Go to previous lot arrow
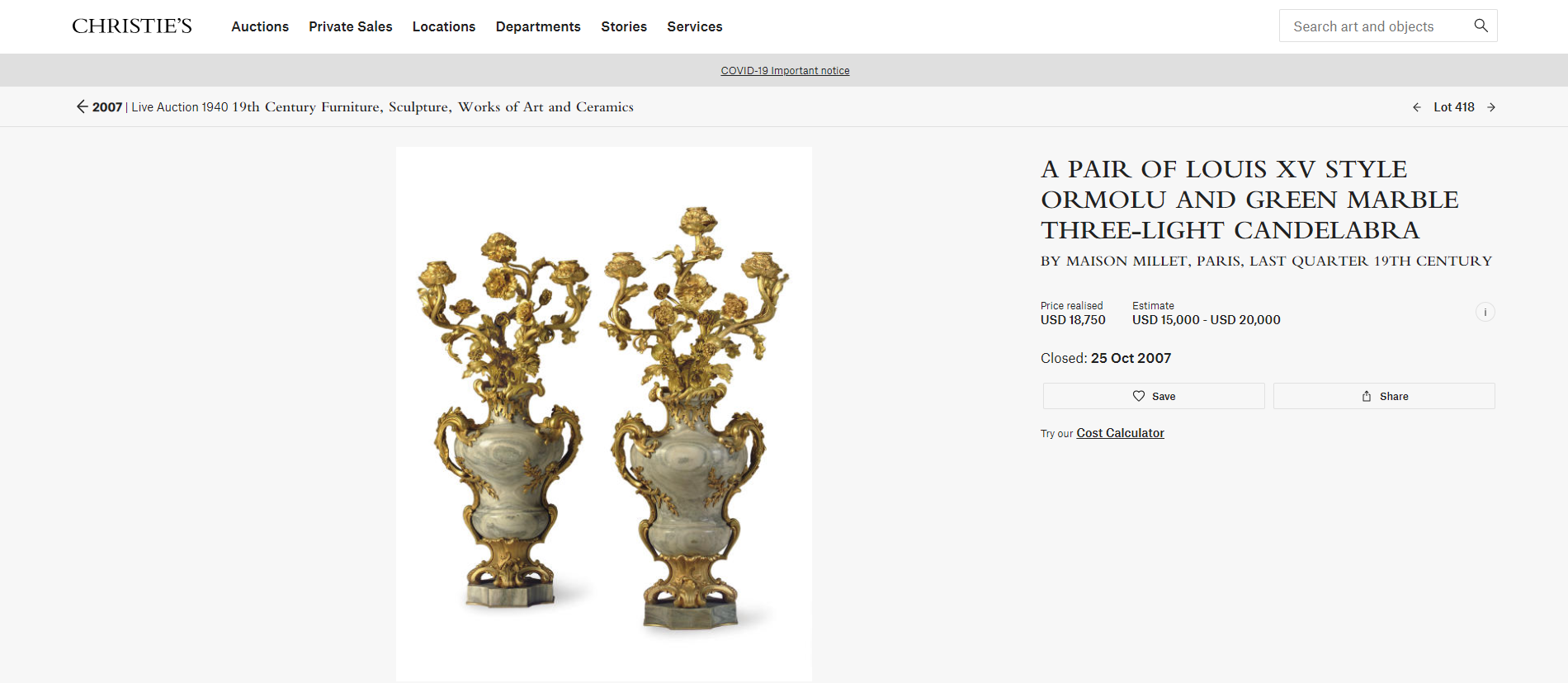Image resolution: width=1568 pixels, height=683 pixels. pos(1417,107)
